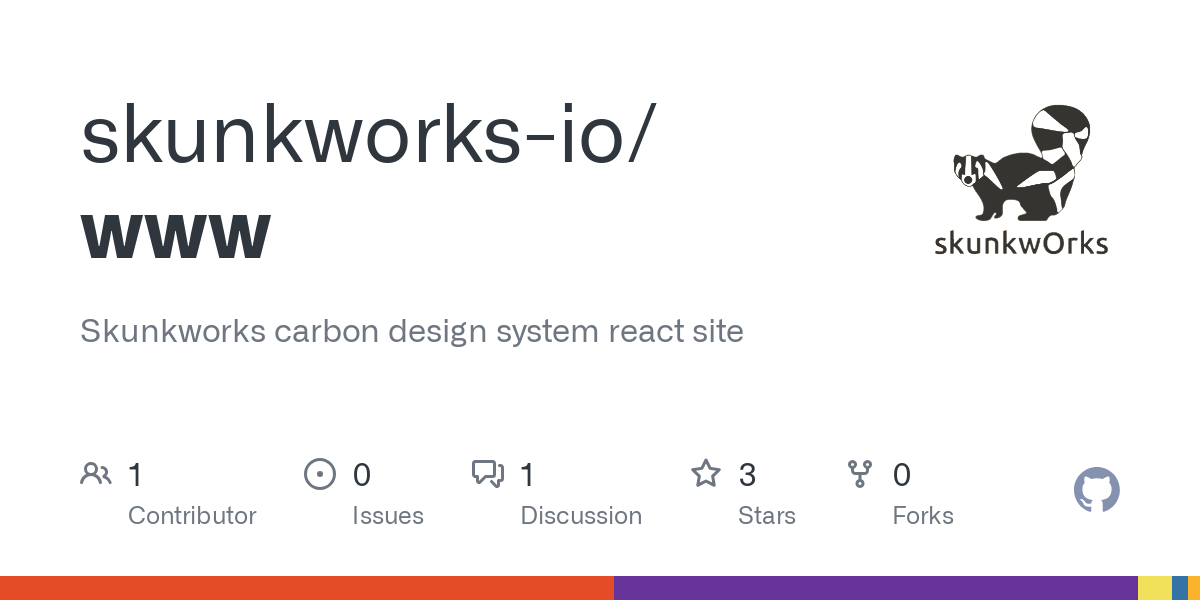Click the yellow segment of the language bar

1154,588
